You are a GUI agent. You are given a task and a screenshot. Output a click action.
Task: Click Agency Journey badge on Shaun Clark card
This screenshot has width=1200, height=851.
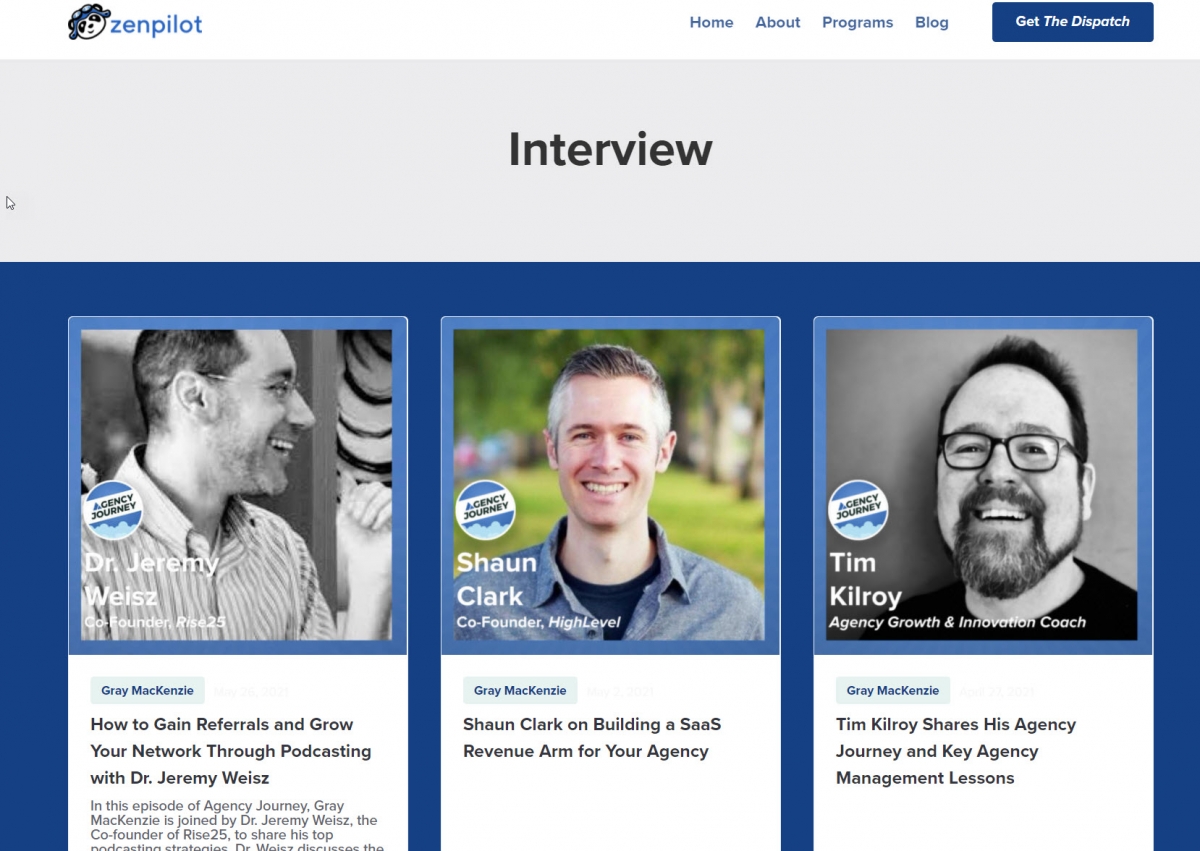(485, 510)
